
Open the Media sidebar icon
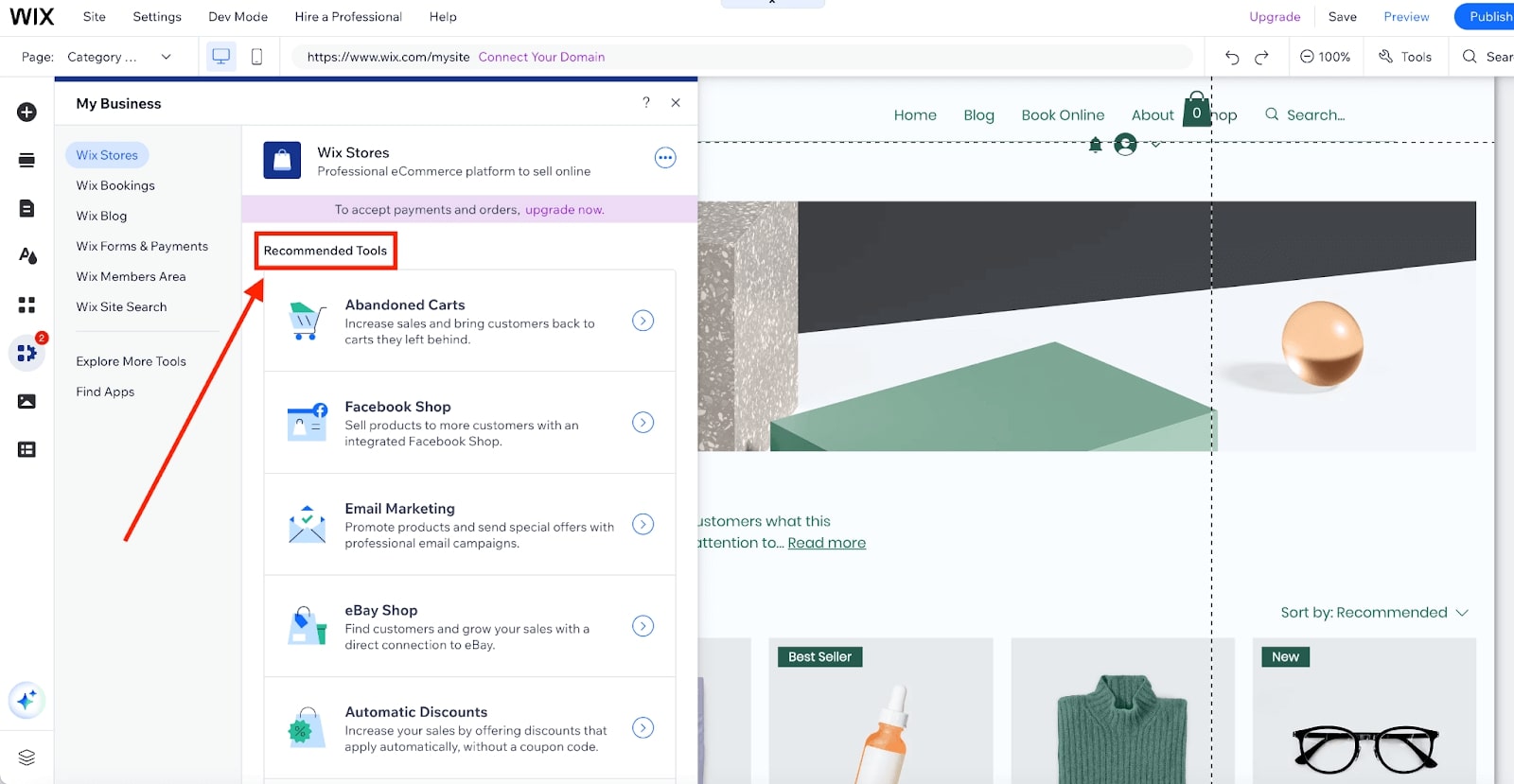point(26,401)
